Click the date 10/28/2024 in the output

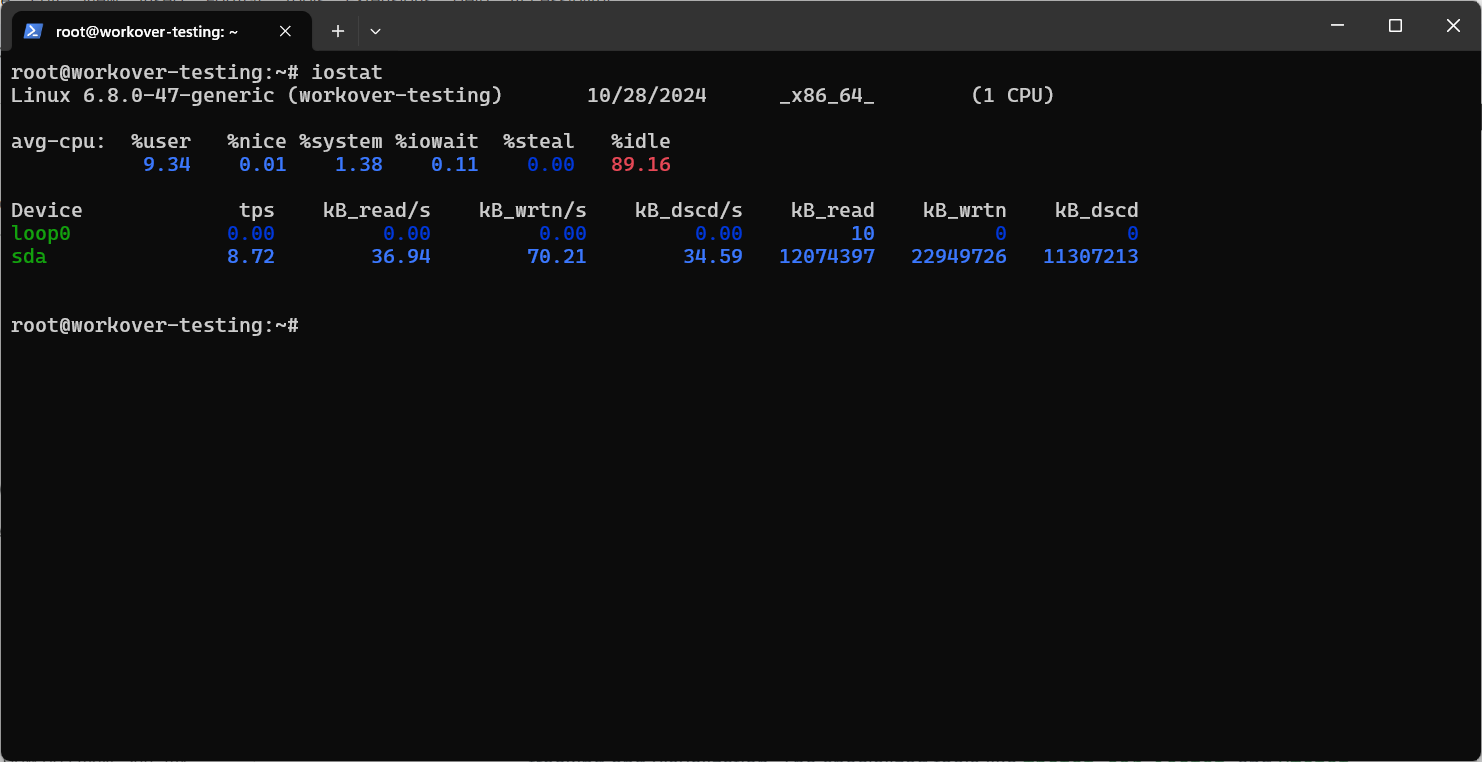coord(646,96)
